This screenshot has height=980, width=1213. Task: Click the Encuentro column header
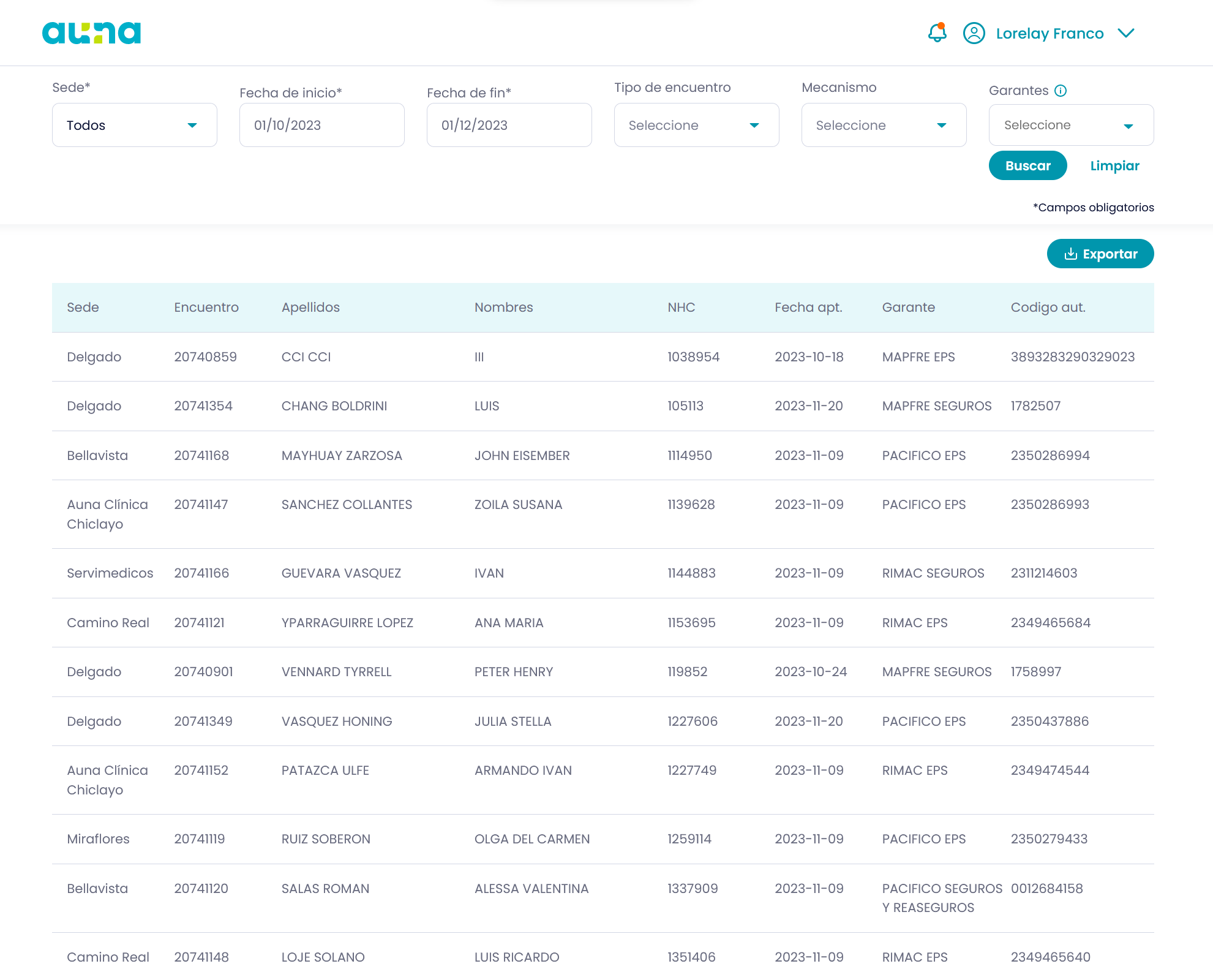[206, 307]
